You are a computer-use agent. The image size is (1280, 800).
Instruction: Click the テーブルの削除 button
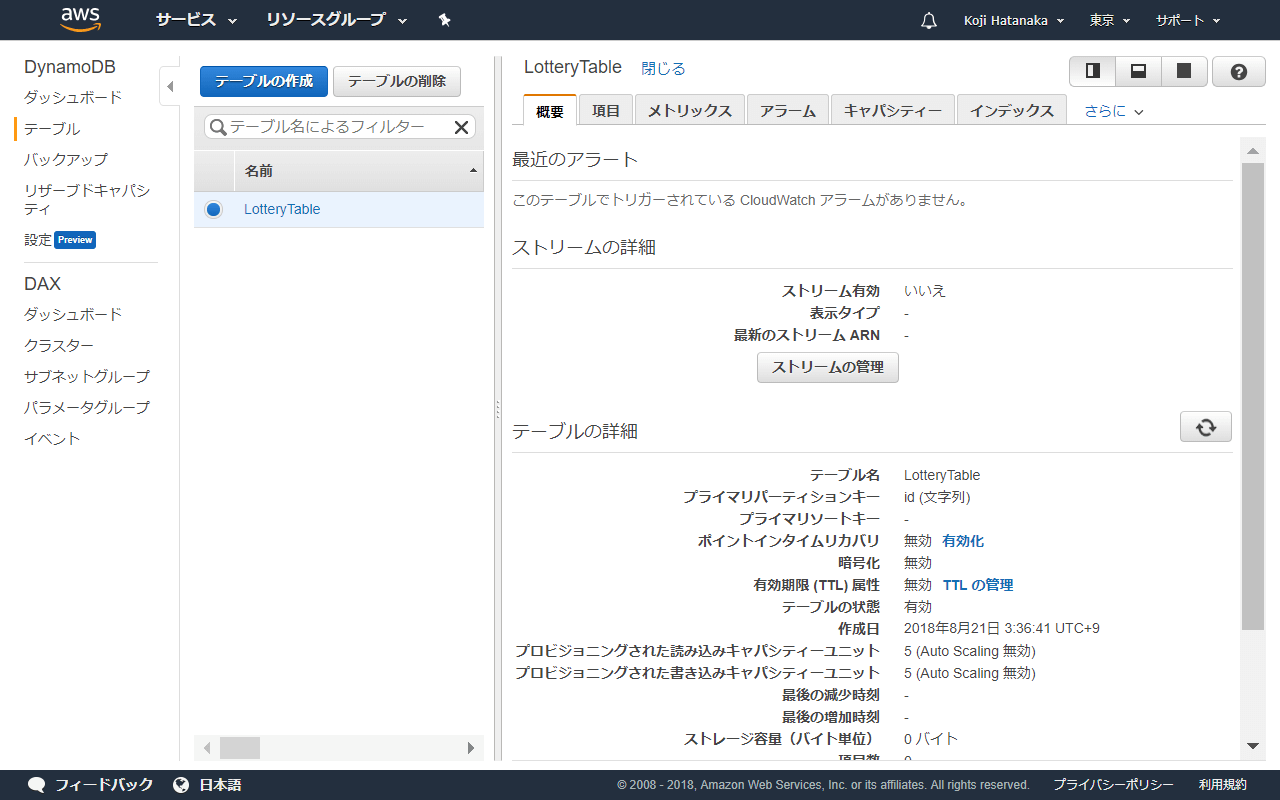point(397,81)
